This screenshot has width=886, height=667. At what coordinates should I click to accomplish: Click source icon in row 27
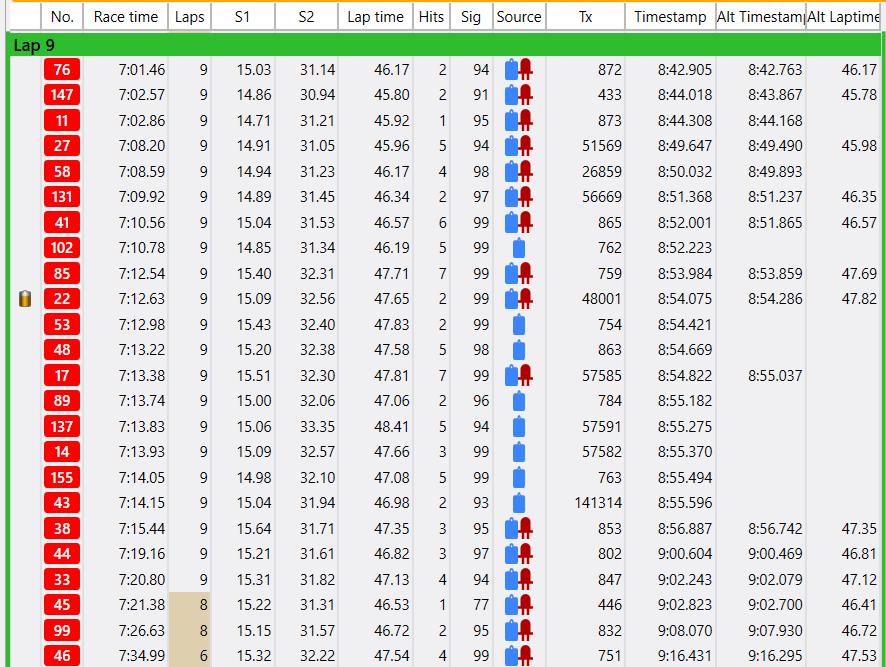pos(519,146)
